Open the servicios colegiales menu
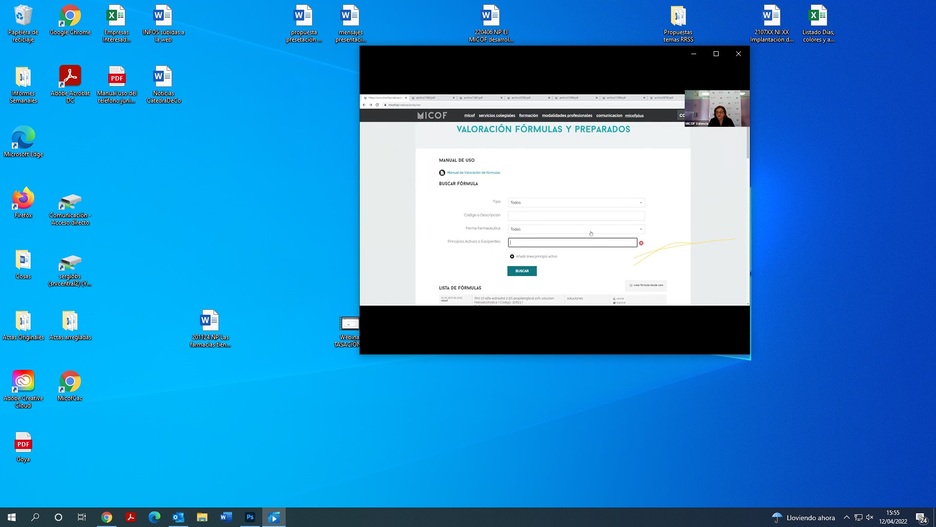 point(497,116)
